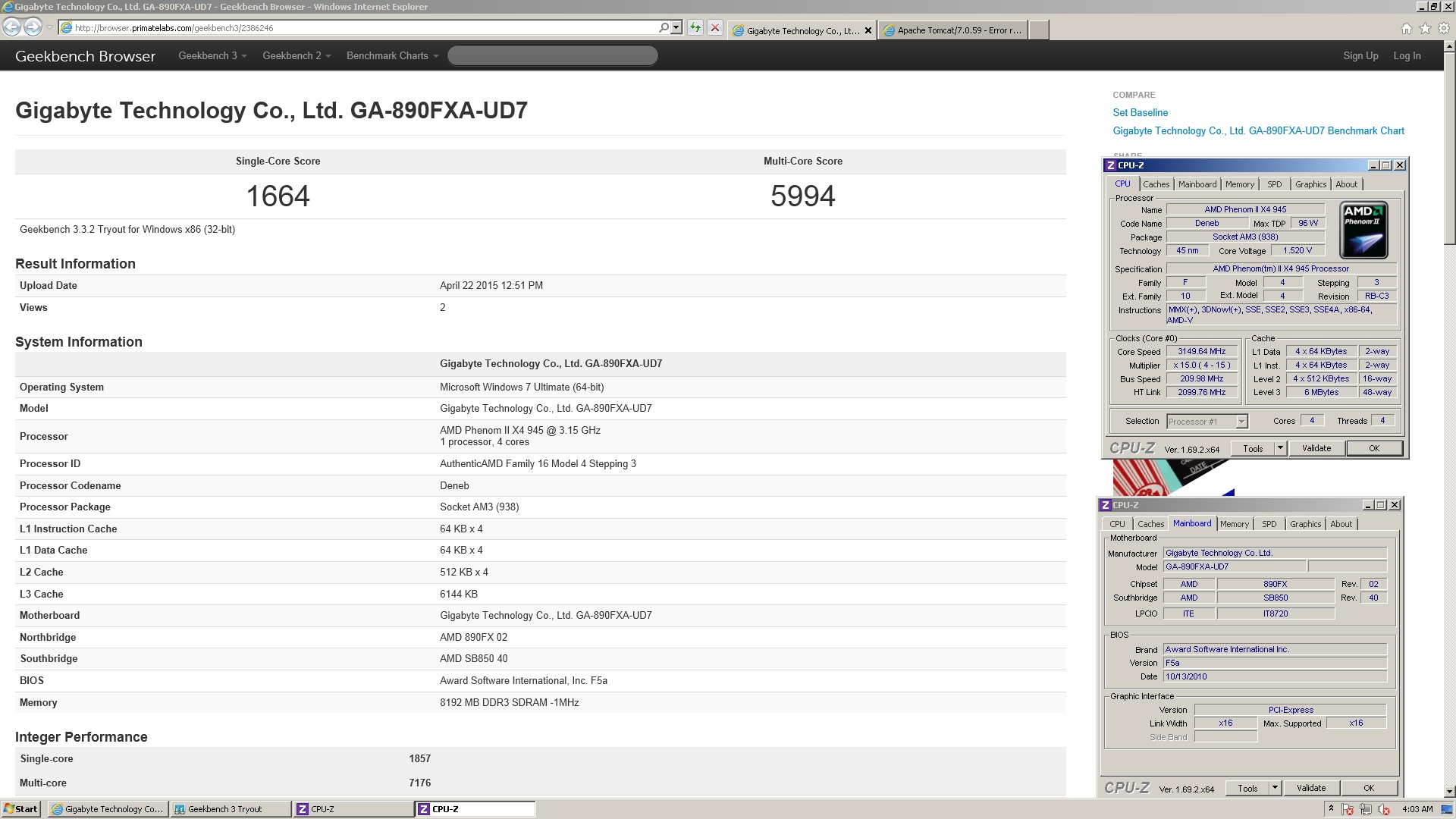1456x819 pixels.
Task: Click the AMD Phenom II logo in CPU-Z
Action: point(1363,231)
